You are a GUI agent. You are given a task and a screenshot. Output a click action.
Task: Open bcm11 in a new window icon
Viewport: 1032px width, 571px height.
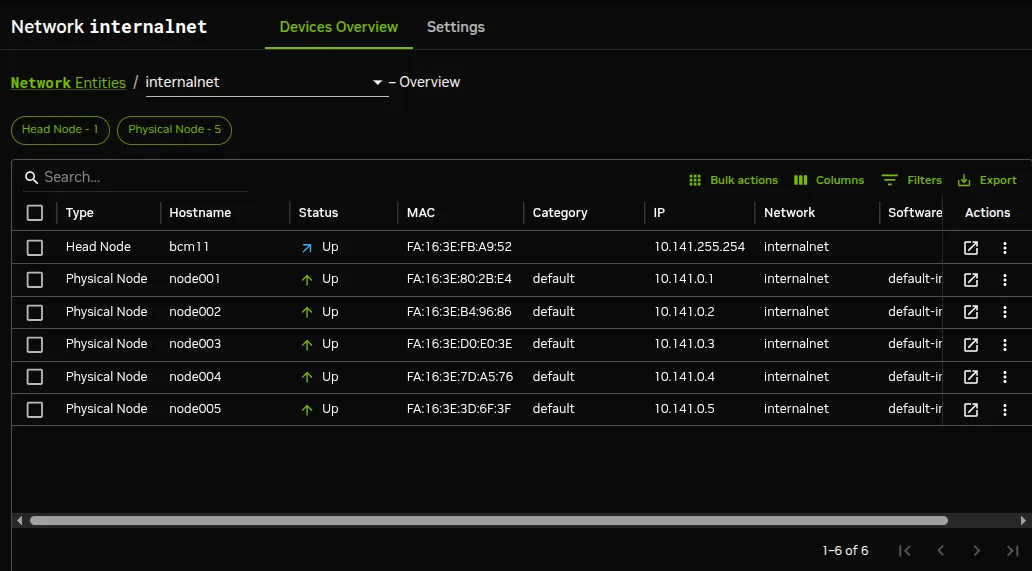(971, 247)
